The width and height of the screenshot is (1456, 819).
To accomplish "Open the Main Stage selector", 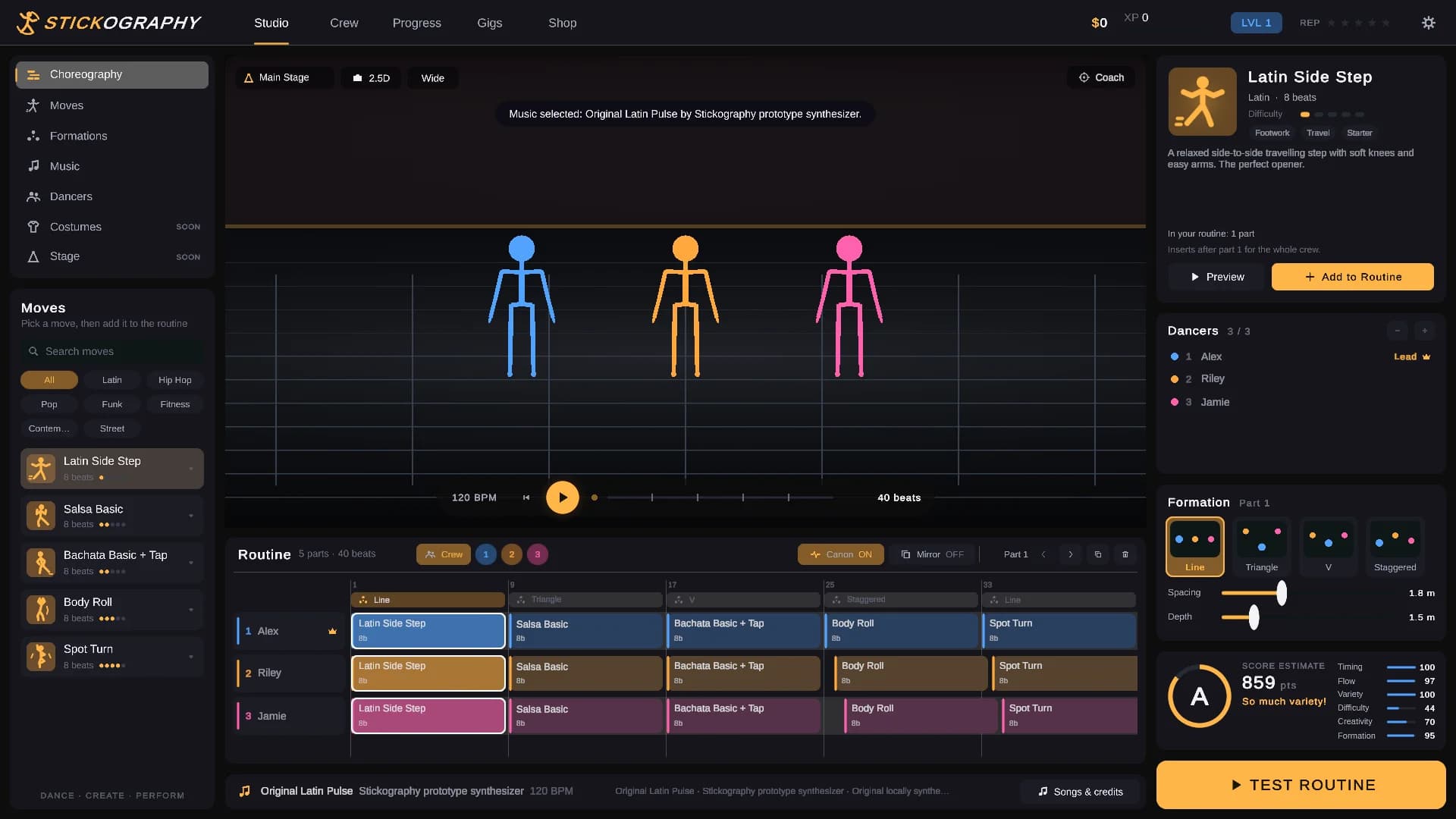I will (x=284, y=78).
